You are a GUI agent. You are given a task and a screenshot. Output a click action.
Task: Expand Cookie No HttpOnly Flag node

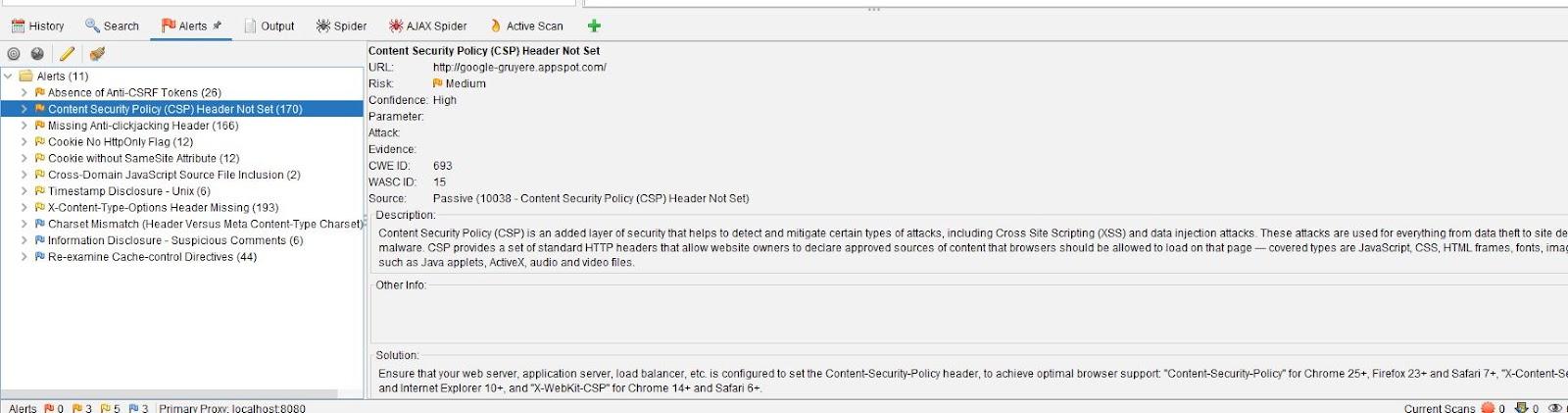(24, 142)
